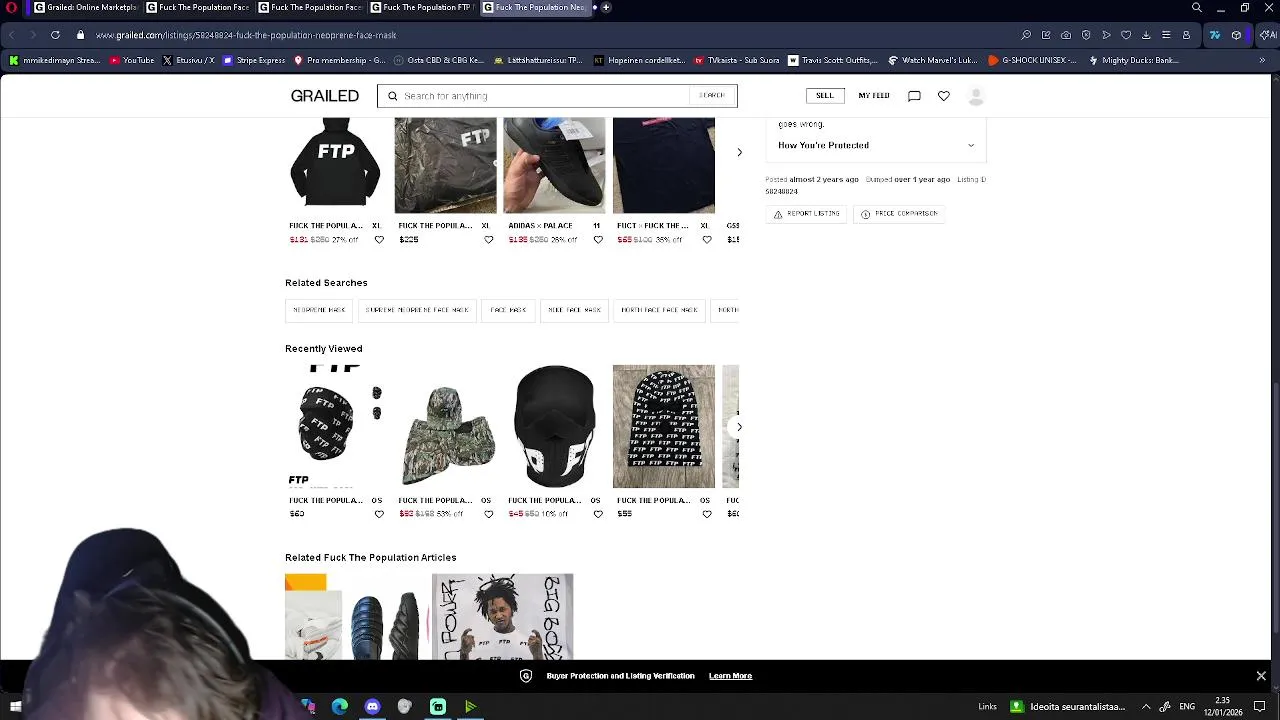The width and height of the screenshot is (1280, 720).
Task: Click the GRAILED logo
Action: 325,96
